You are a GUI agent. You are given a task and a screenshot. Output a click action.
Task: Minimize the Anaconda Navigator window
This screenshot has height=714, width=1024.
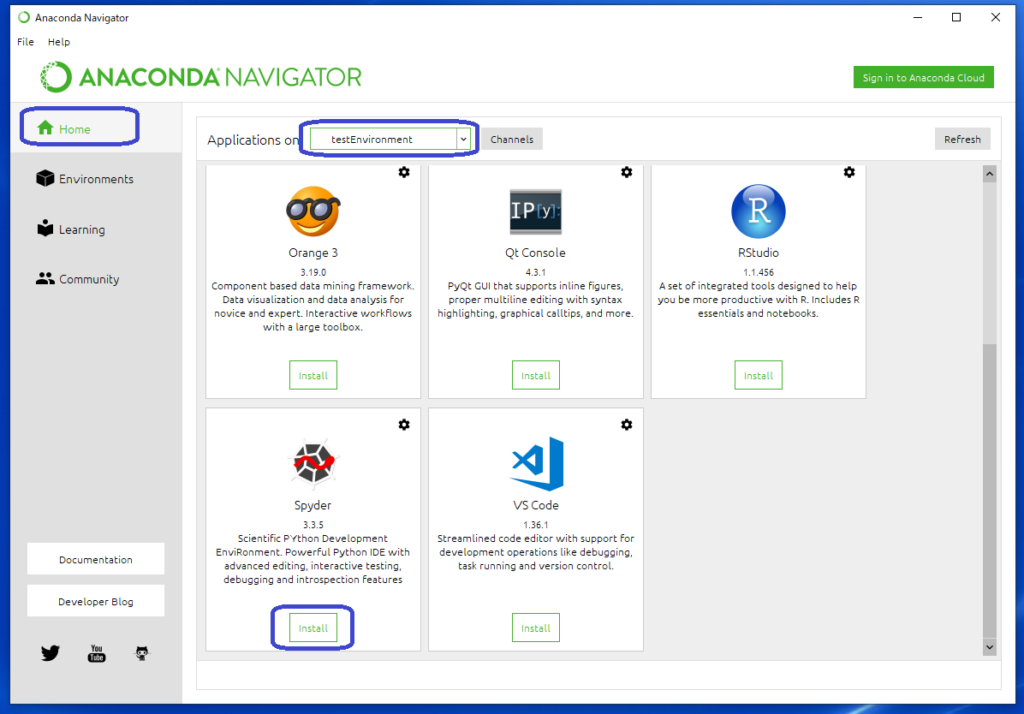point(918,18)
